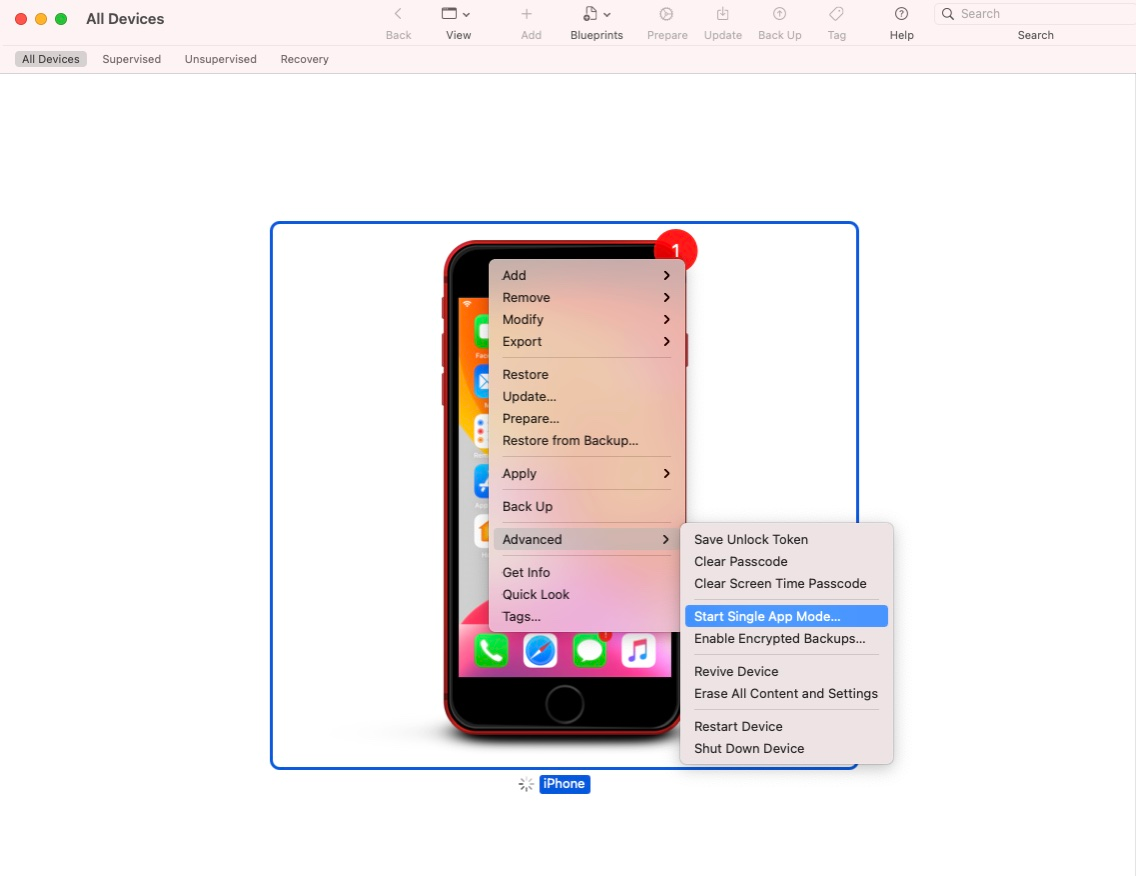Screen dimensions: 1136x876
Task: Expand the Export submenu
Action: (x=587, y=342)
